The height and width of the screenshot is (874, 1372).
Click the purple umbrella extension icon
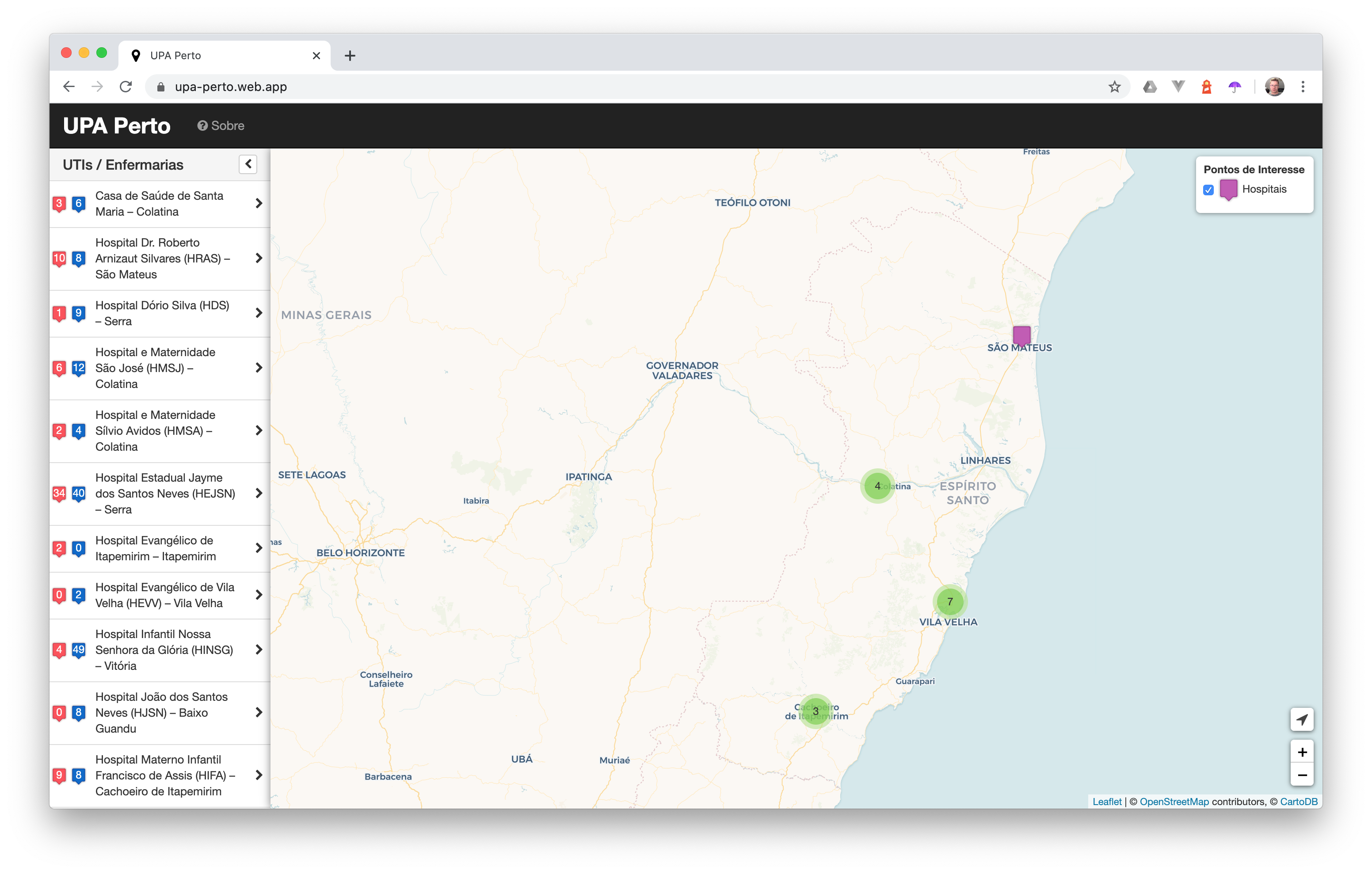click(1234, 87)
